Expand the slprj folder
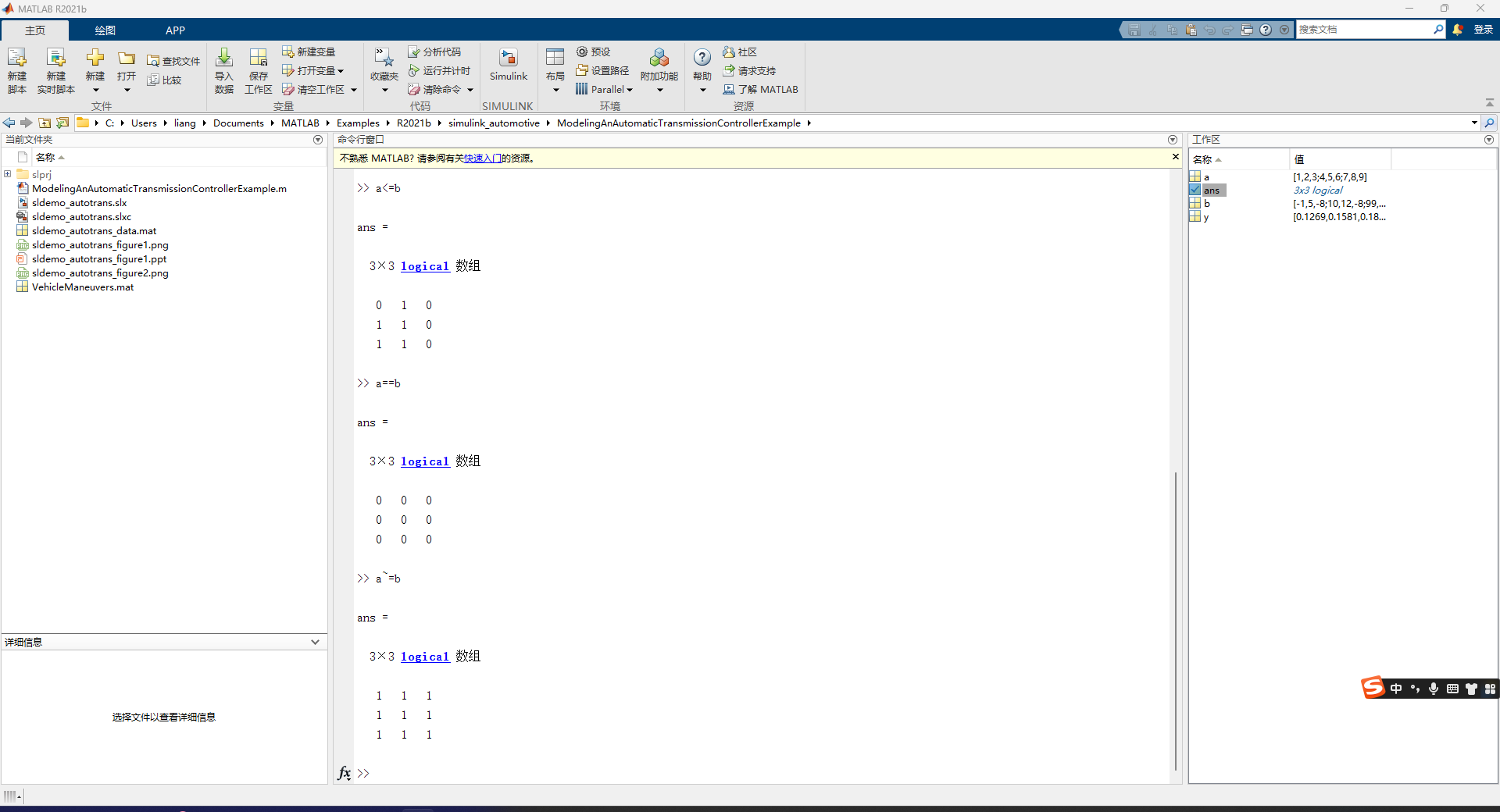Screen dimensions: 1500x812 pyautogui.click(x=8, y=174)
